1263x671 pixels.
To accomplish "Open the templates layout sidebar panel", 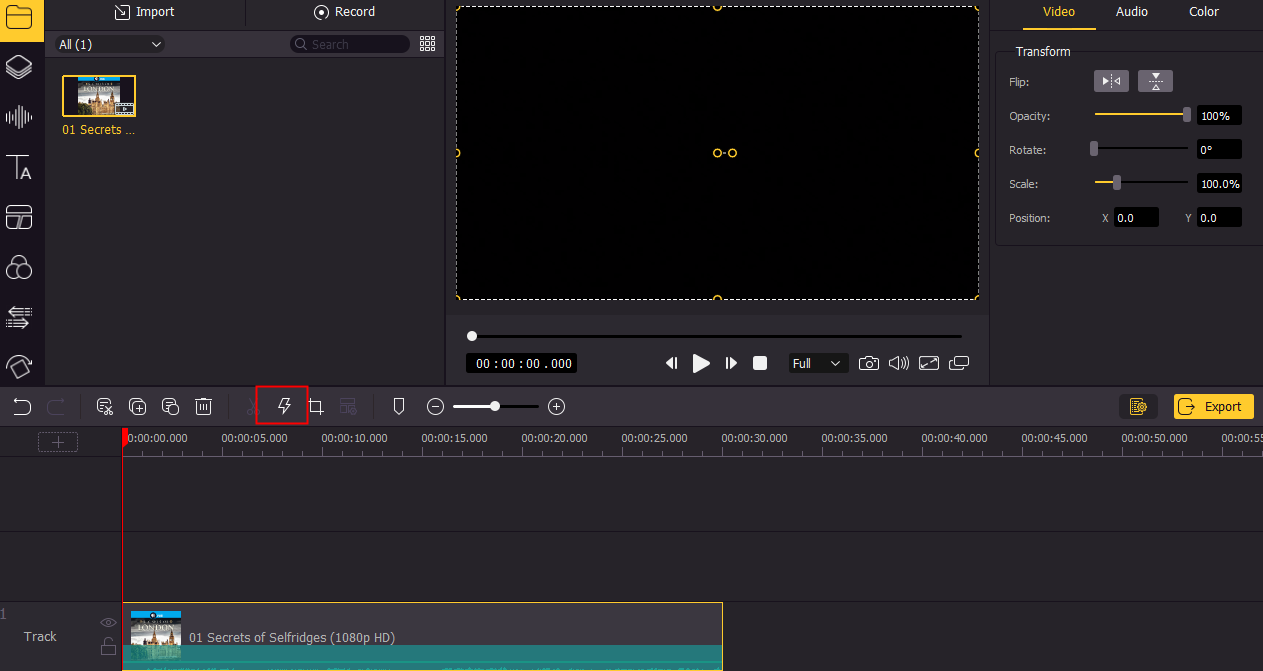I will tap(19, 217).
